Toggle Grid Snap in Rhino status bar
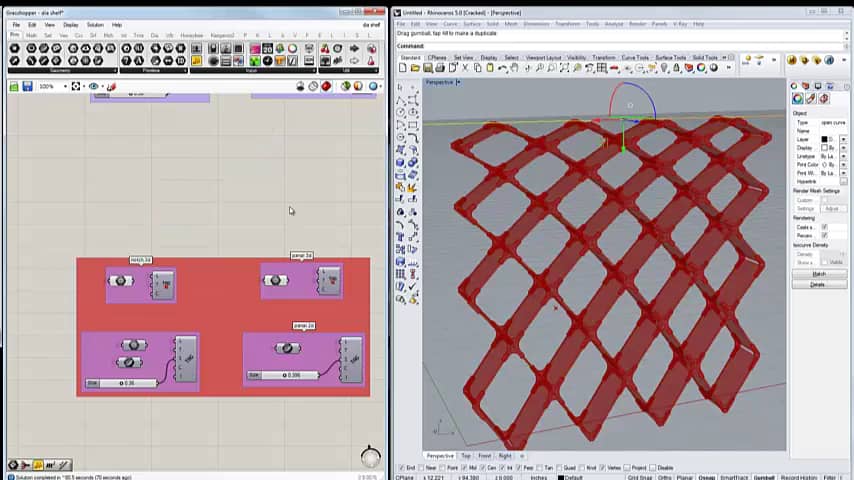The height and width of the screenshot is (480, 854). pyautogui.click(x=639, y=477)
